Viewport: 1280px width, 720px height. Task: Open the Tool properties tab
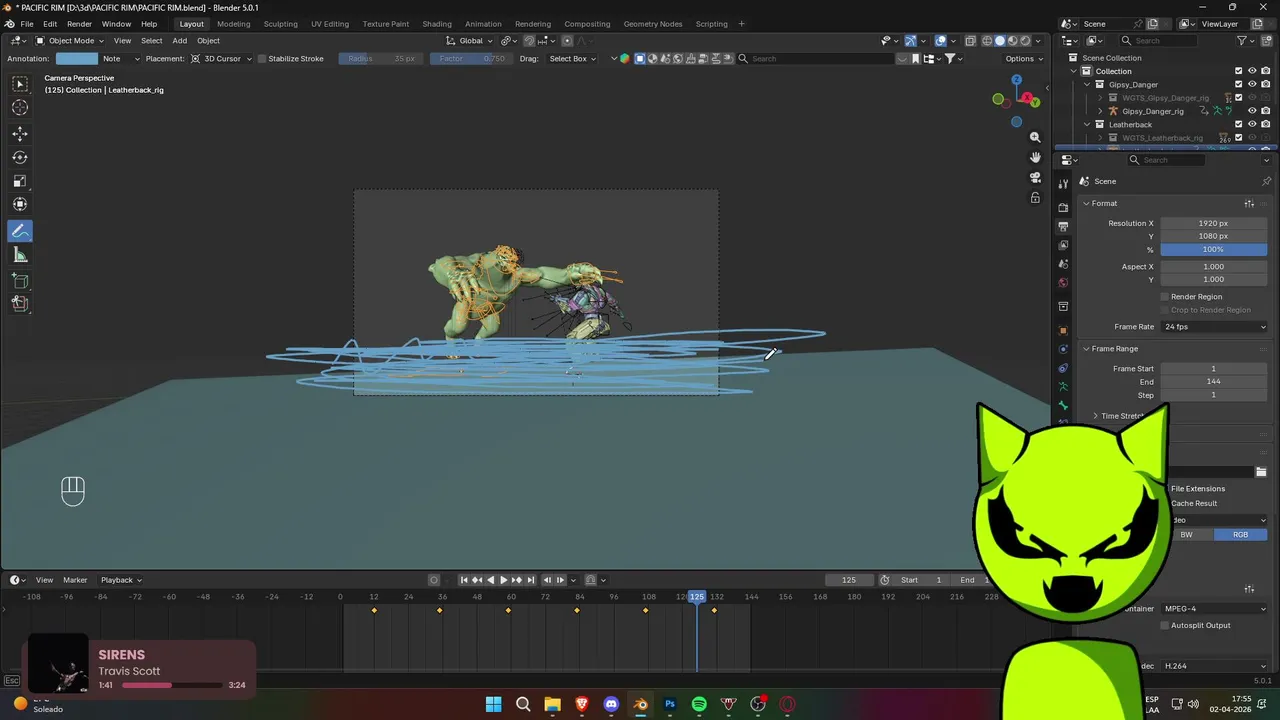click(x=1063, y=184)
